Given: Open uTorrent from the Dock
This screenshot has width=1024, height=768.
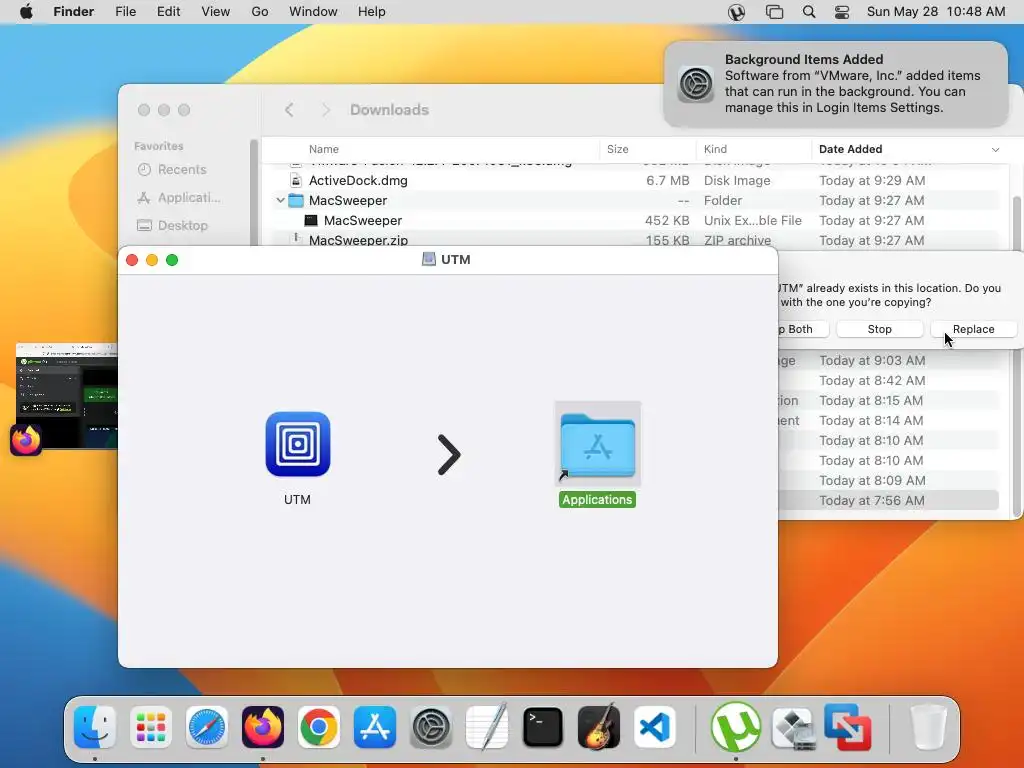Looking at the screenshot, I should (735, 727).
